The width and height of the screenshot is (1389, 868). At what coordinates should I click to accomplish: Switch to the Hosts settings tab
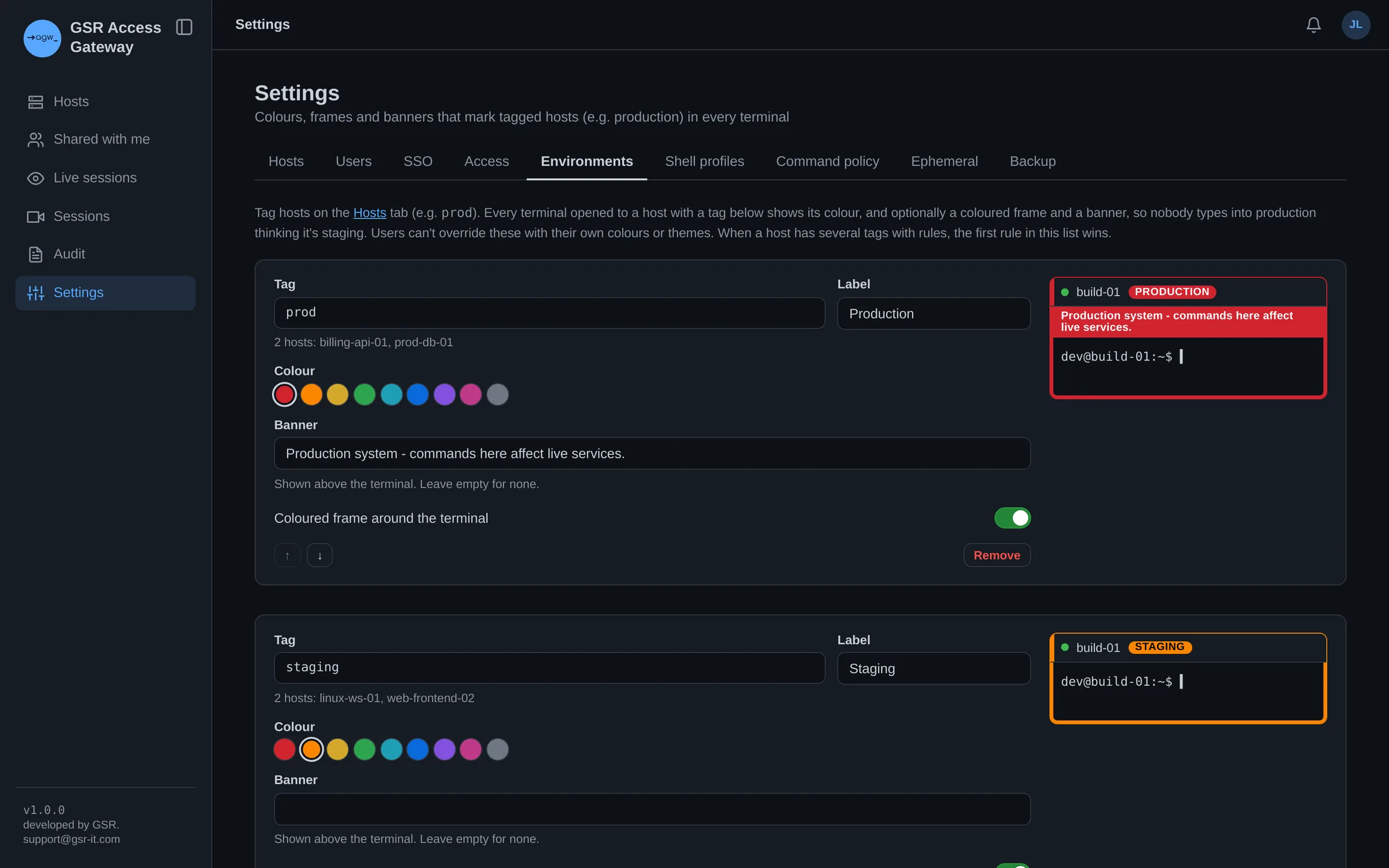[286, 161]
